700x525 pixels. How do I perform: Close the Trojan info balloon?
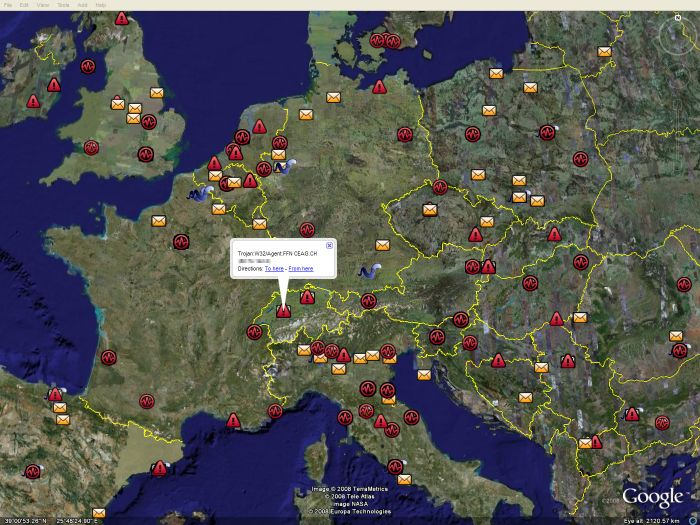329,245
